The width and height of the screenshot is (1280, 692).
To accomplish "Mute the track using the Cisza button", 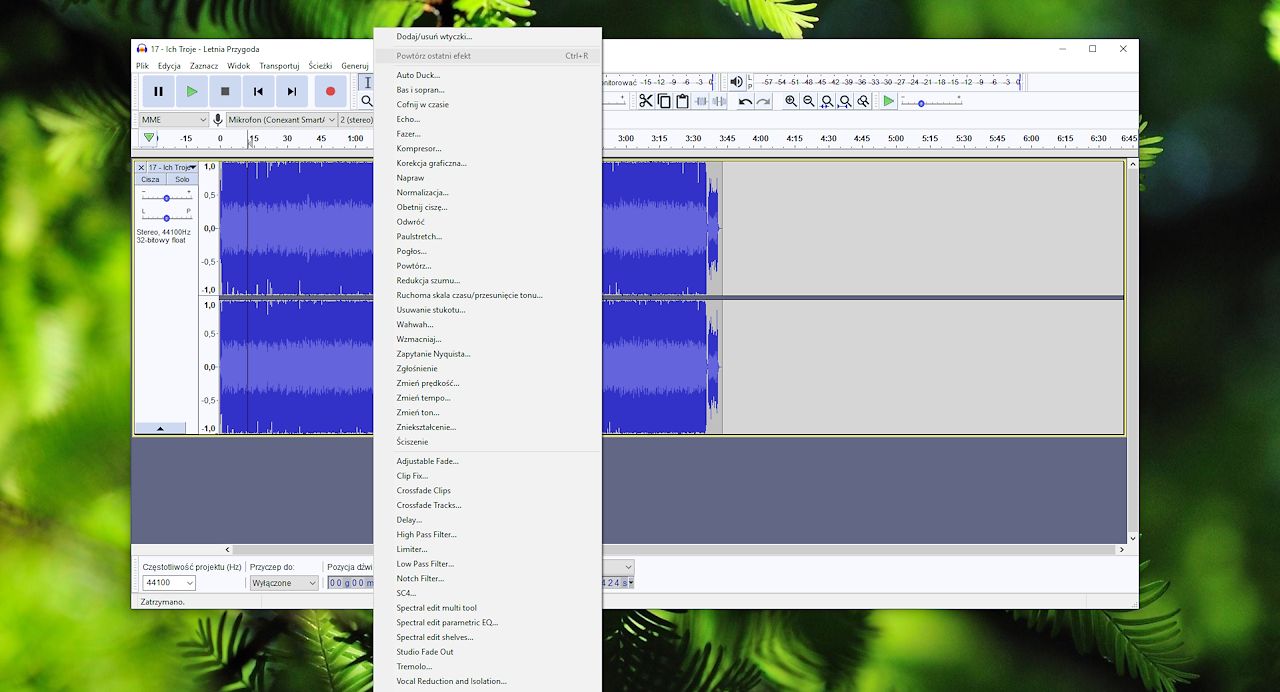I will click(x=151, y=179).
